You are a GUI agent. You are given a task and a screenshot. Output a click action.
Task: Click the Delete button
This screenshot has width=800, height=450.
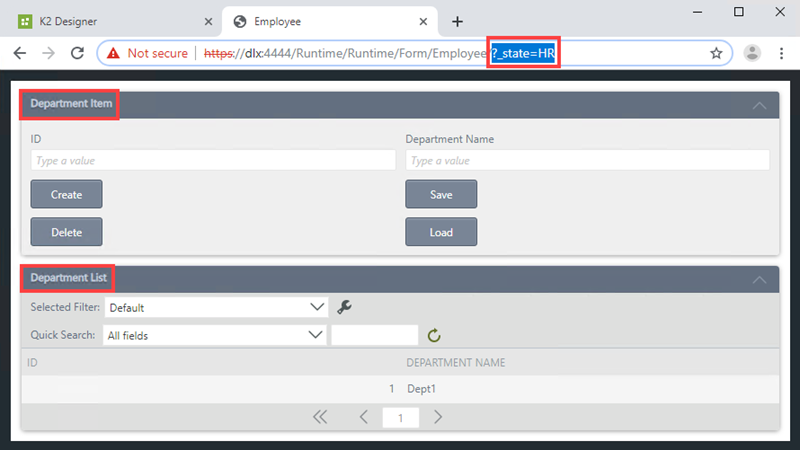pyautogui.click(x=66, y=232)
